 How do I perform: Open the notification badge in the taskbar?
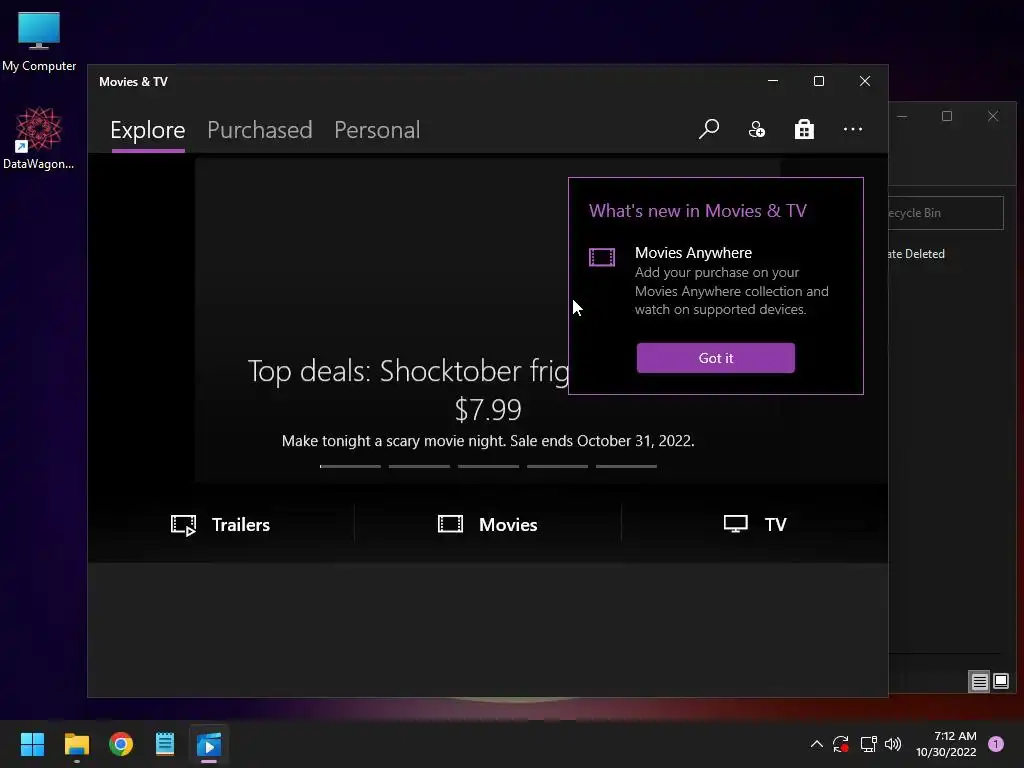coord(996,744)
